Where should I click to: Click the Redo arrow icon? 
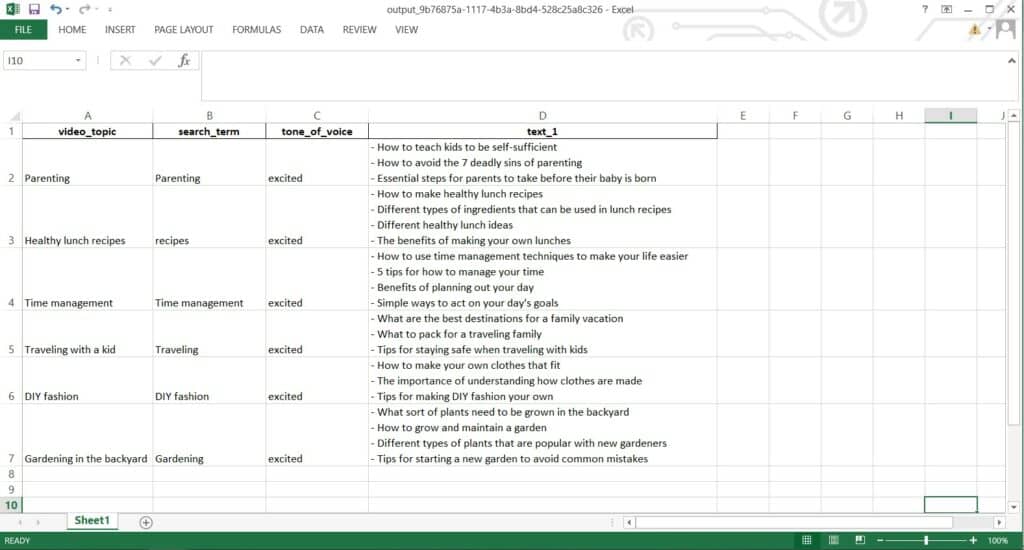(x=84, y=9)
